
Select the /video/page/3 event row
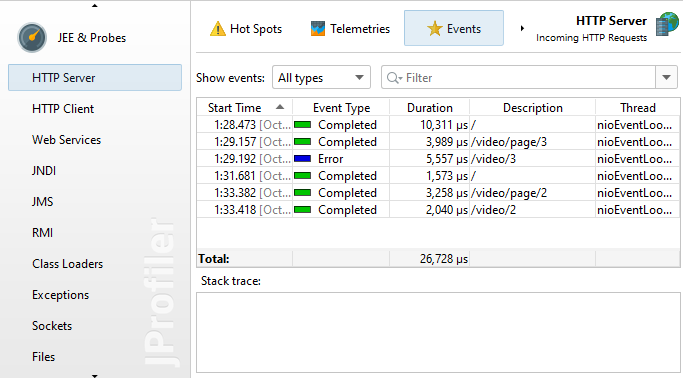(438, 142)
